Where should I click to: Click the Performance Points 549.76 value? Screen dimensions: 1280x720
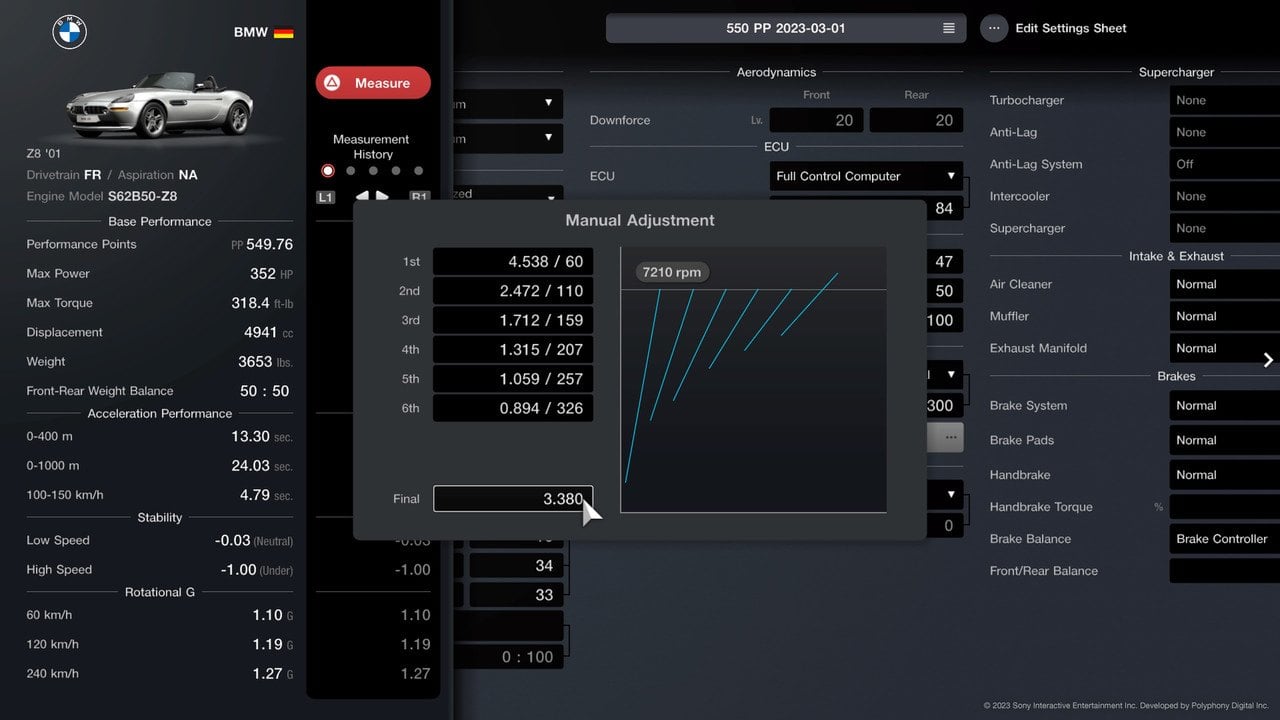pyautogui.click(x=262, y=244)
